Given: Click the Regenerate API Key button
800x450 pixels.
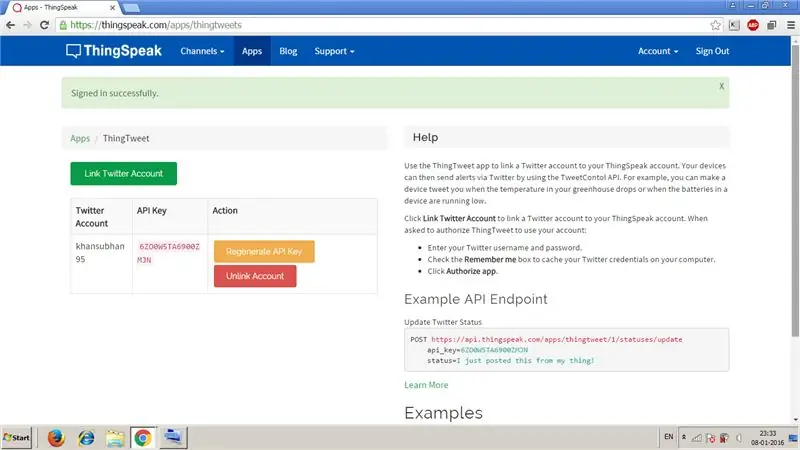Looking at the screenshot, I should [x=264, y=252].
